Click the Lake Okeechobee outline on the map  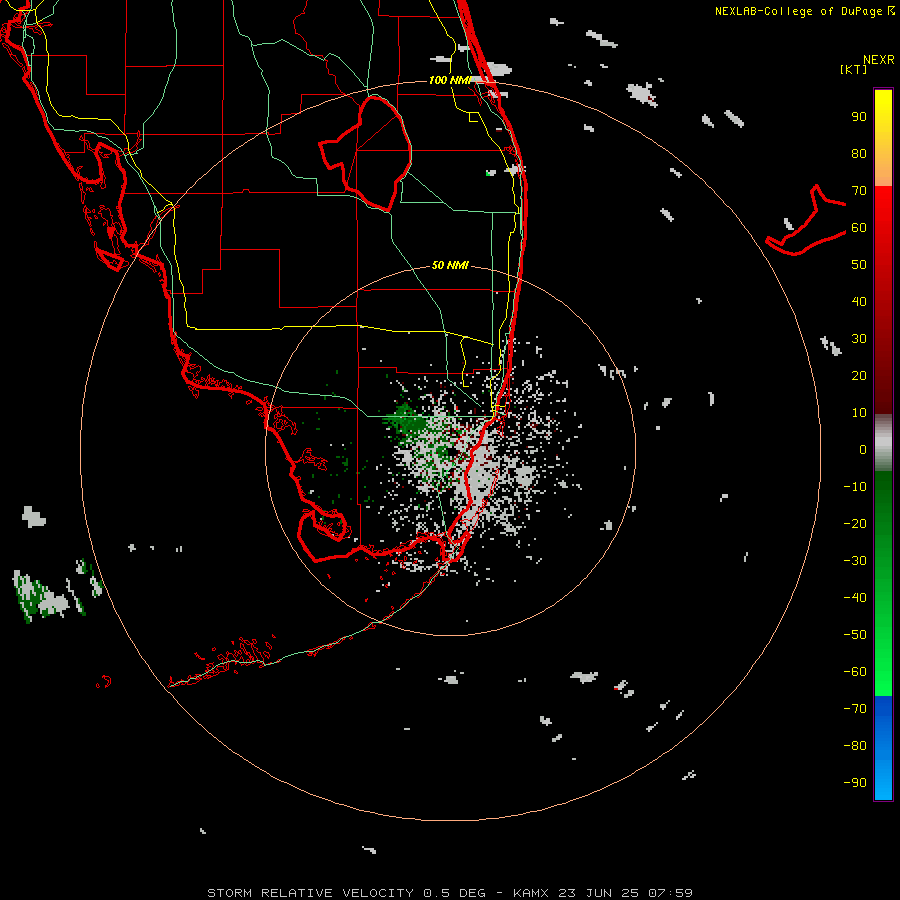click(x=366, y=153)
